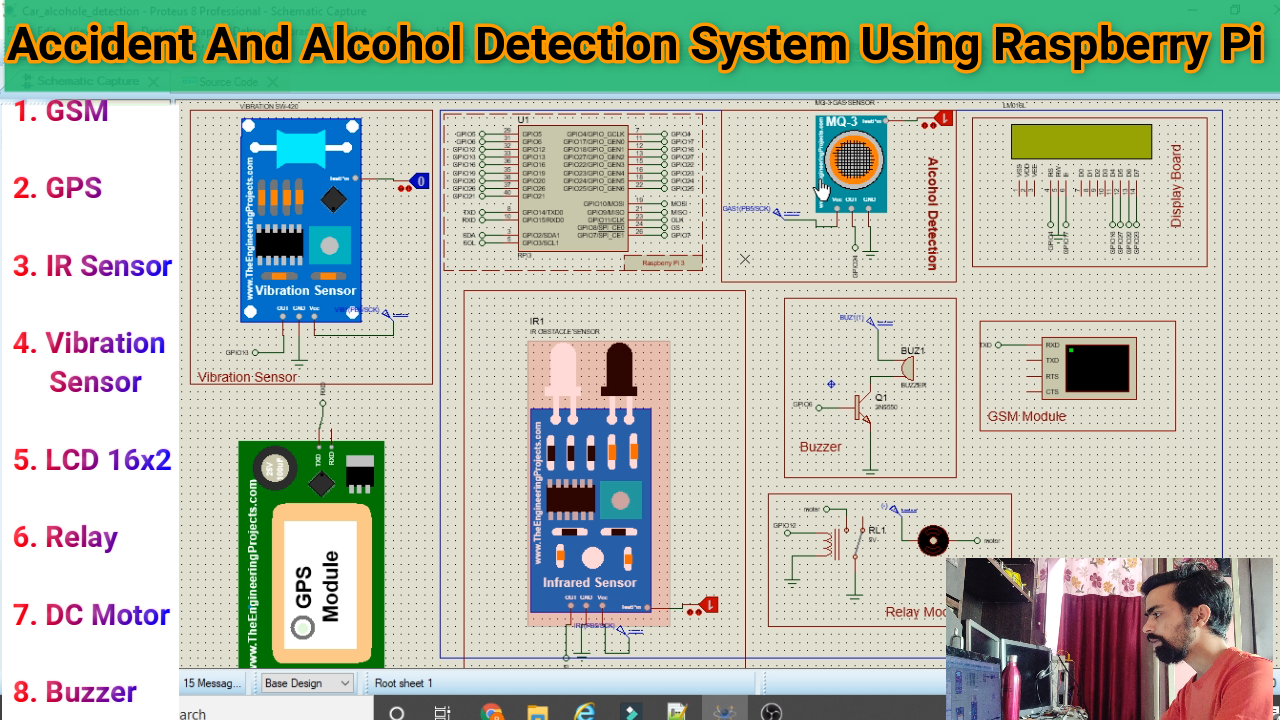Viewport: 1280px width, 720px height.
Task: Click the 'Vibration Sensor' frame label
Action: pos(247,377)
